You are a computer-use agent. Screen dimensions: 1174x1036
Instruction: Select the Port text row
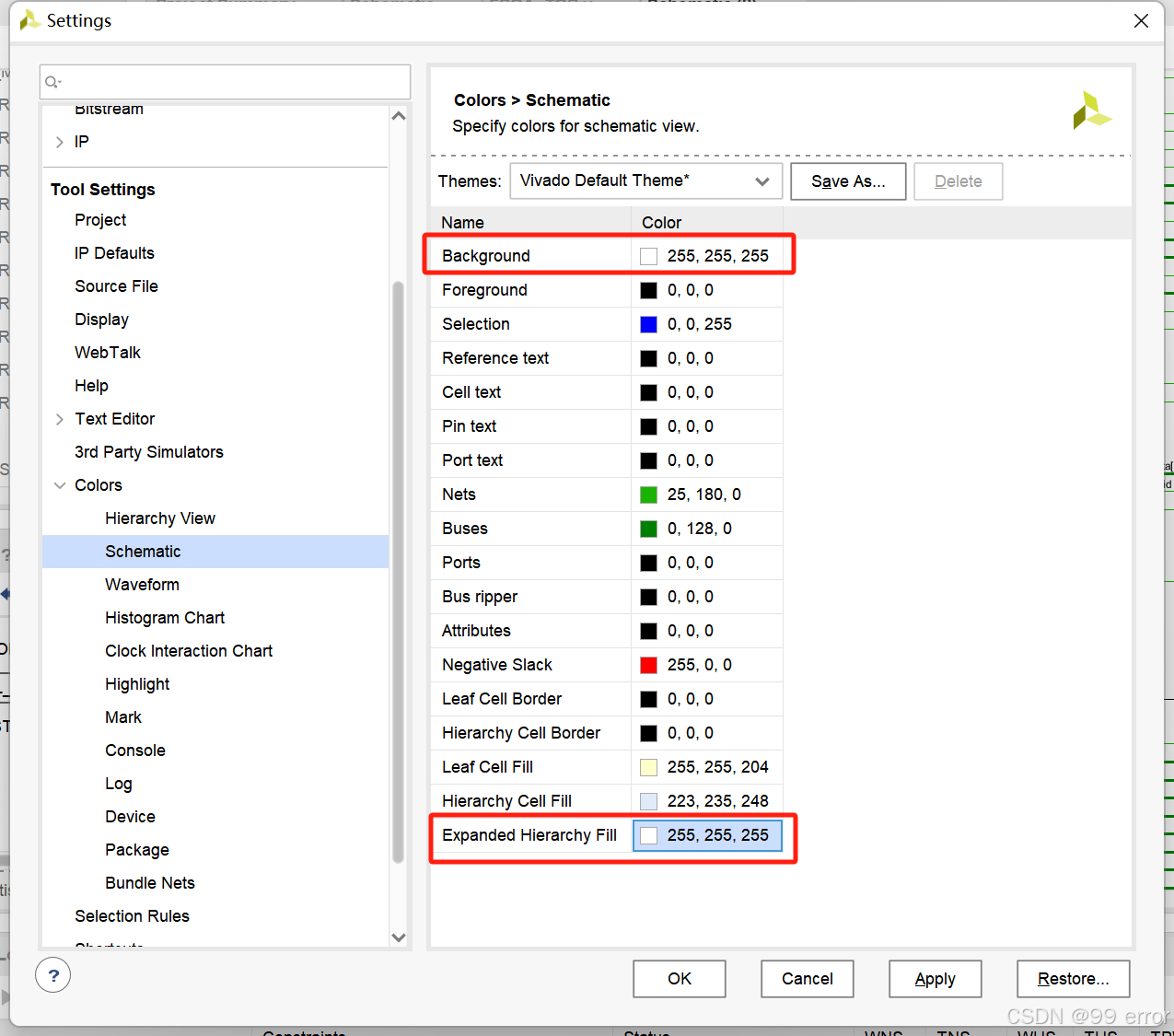[x=607, y=460]
